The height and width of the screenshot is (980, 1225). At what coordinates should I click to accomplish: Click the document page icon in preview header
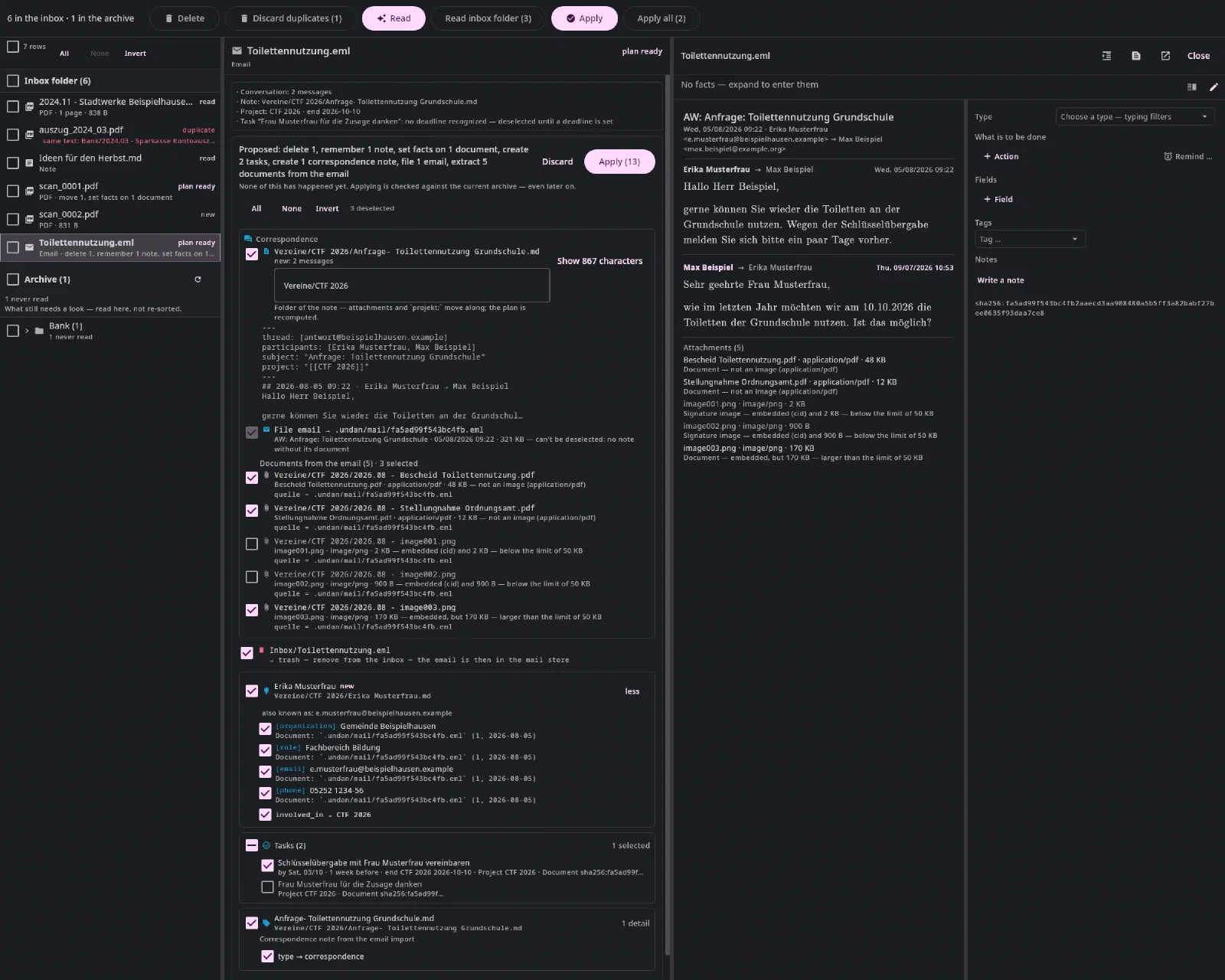tap(1136, 56)
